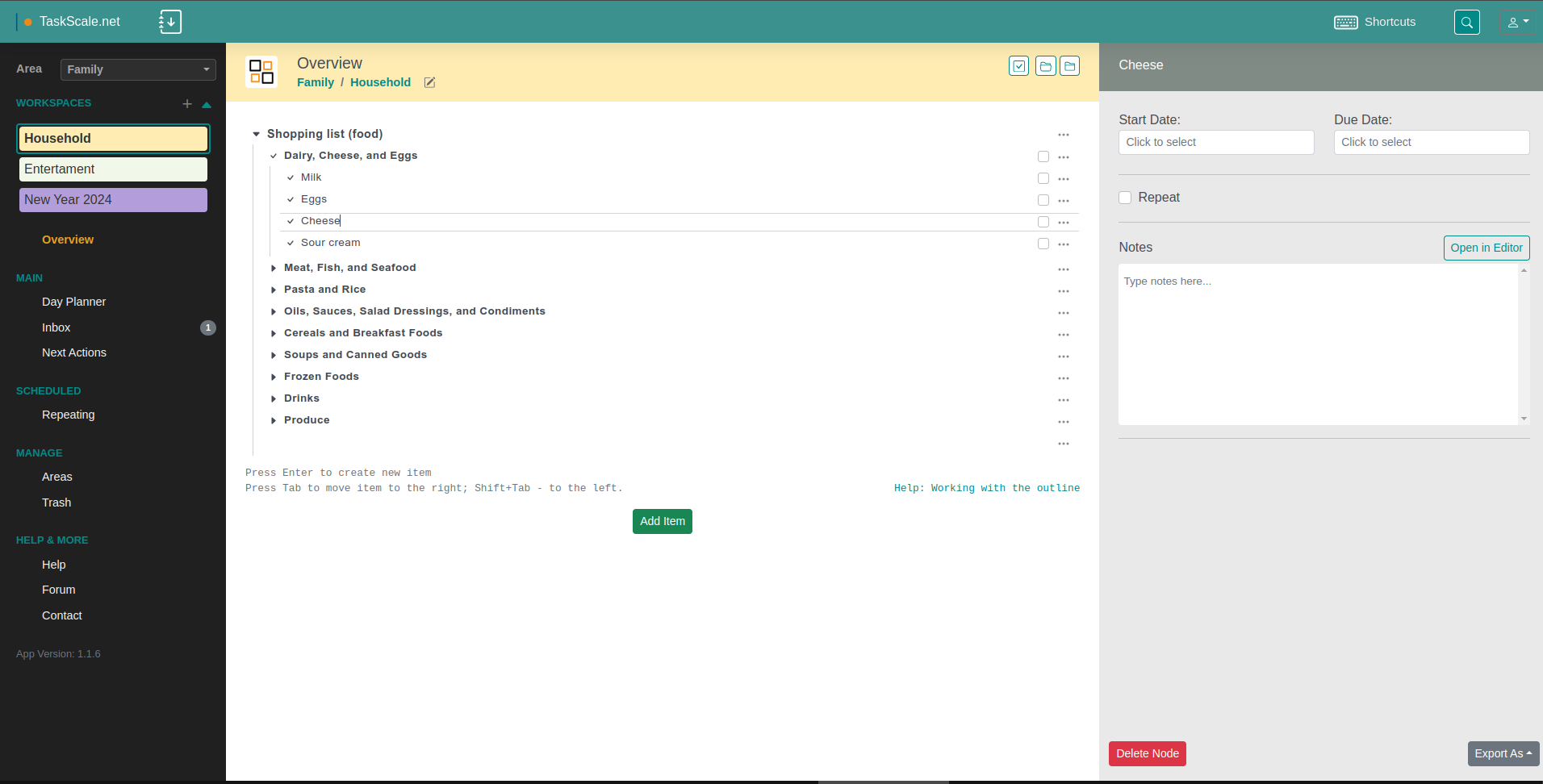Open notes in Editor
1543x784 pixels.
(x=1486, y=248)
